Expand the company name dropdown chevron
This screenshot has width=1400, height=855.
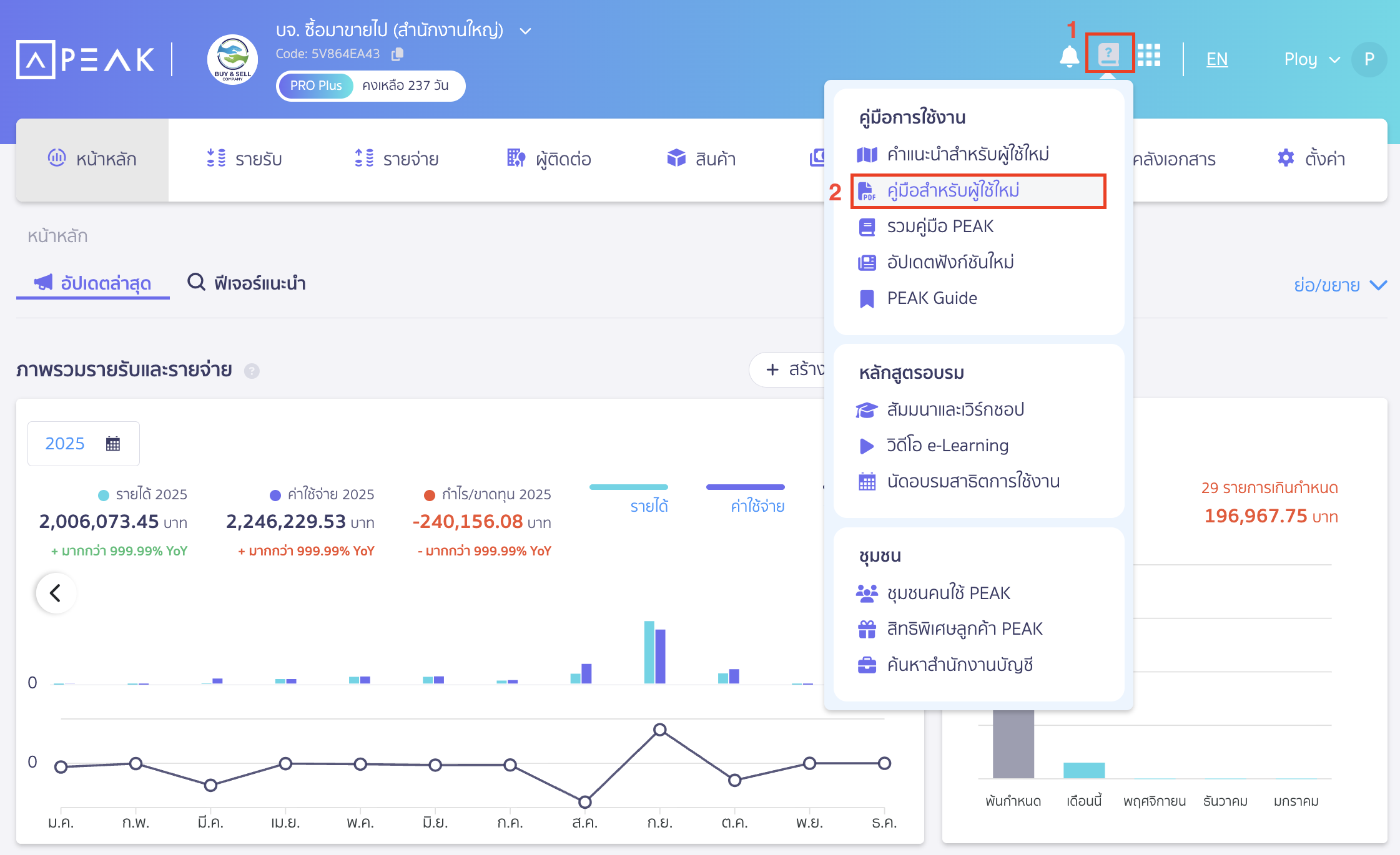[526, 31]
